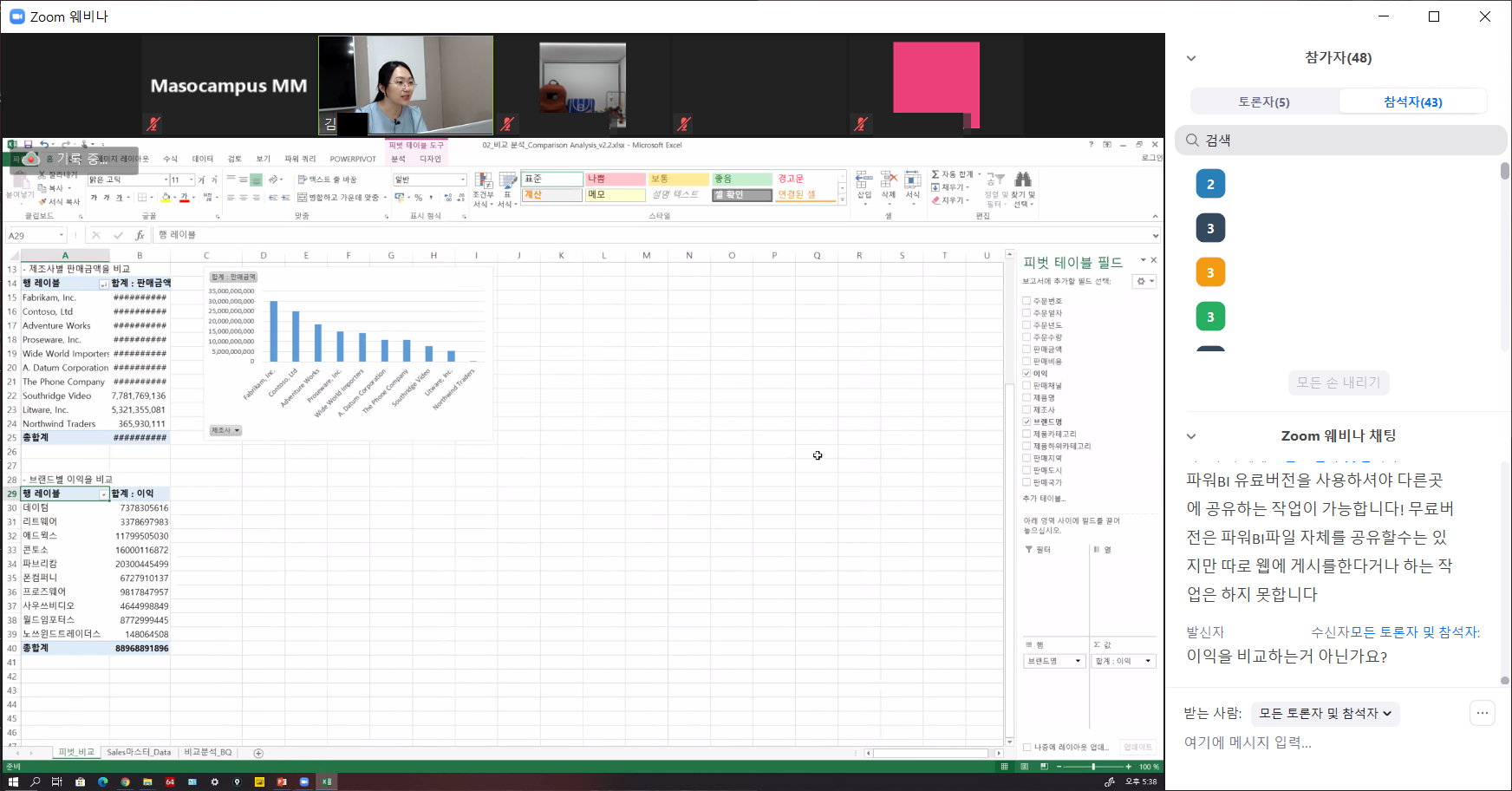Uncheck the 이익 field checkbox

(x=1026, y=374)
